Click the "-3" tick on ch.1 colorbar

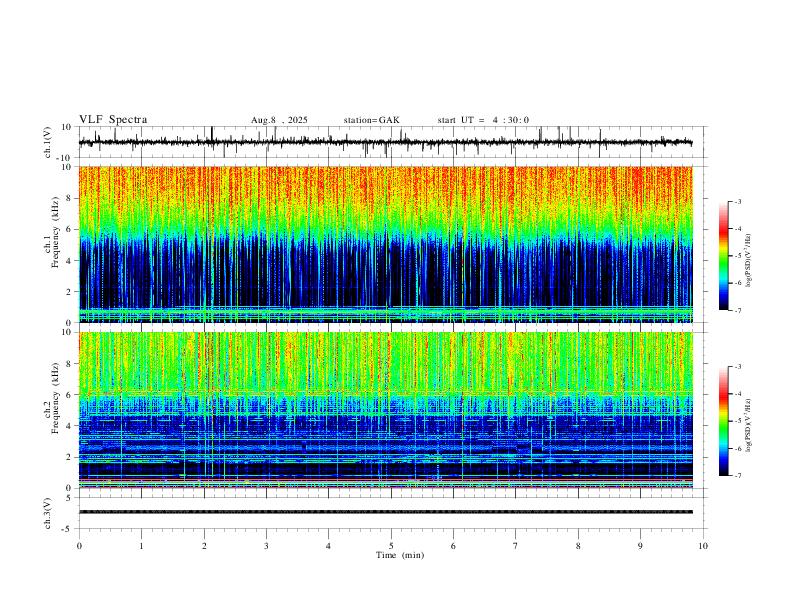click(x=737, y=201)
